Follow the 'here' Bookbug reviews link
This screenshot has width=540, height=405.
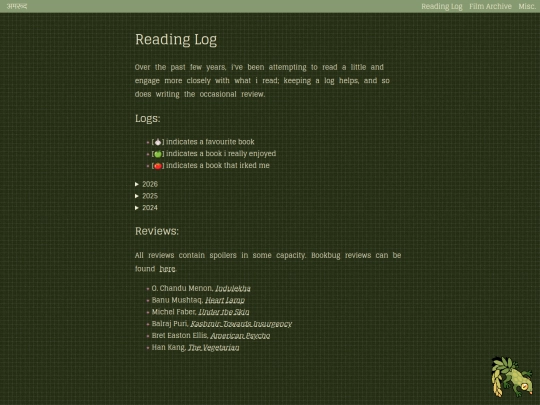[167, 269]
